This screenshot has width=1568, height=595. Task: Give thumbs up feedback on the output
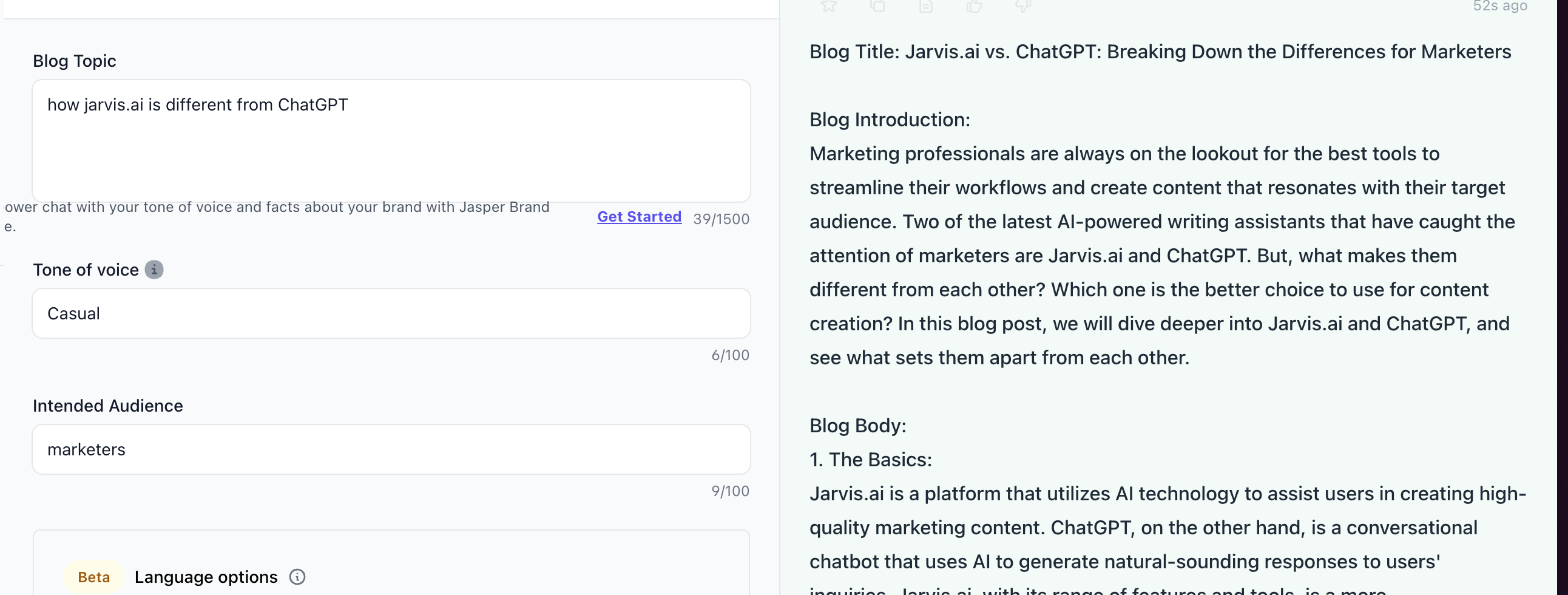(x=975, y=7)
